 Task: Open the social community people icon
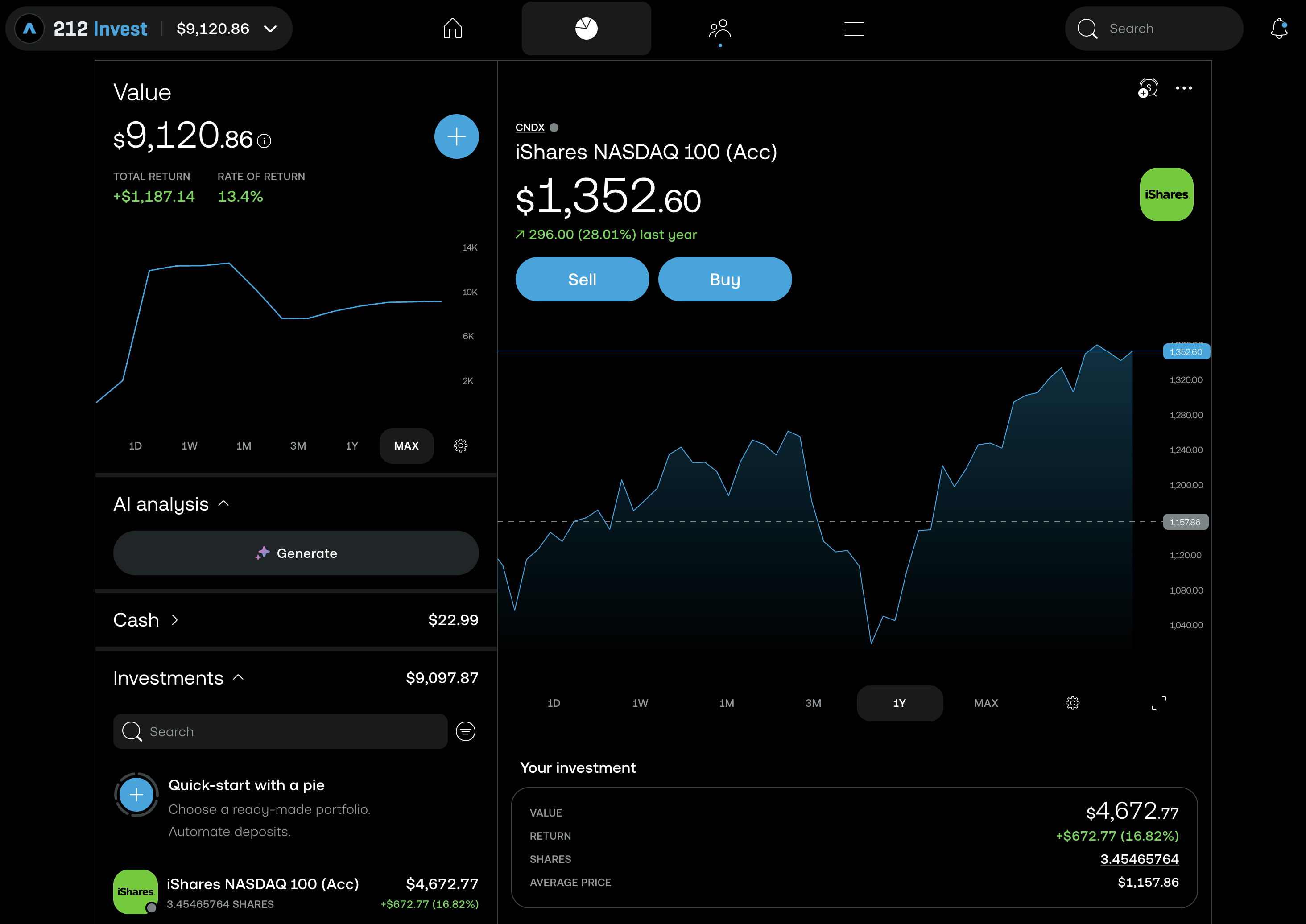click(x=719, y=29)
